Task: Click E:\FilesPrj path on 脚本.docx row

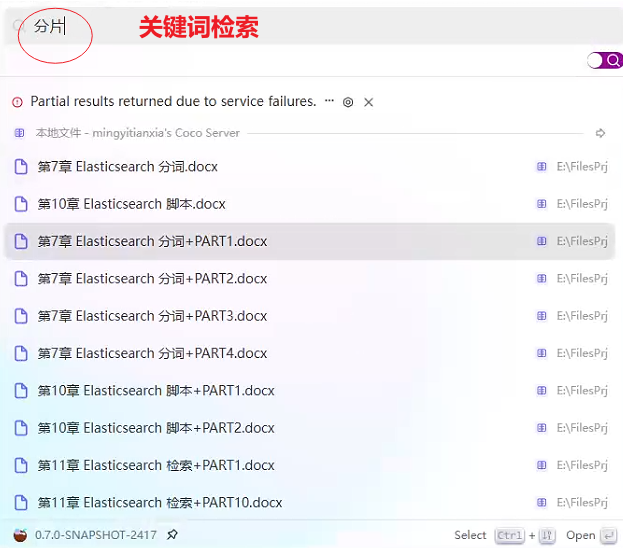Action: point(582,204)
